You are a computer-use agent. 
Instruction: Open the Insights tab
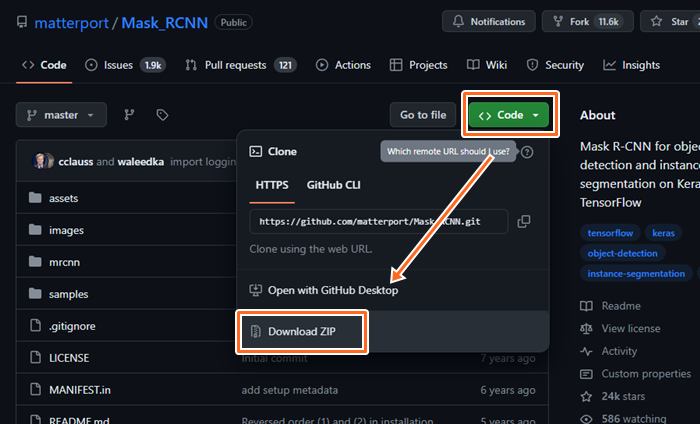coord(631,65)
